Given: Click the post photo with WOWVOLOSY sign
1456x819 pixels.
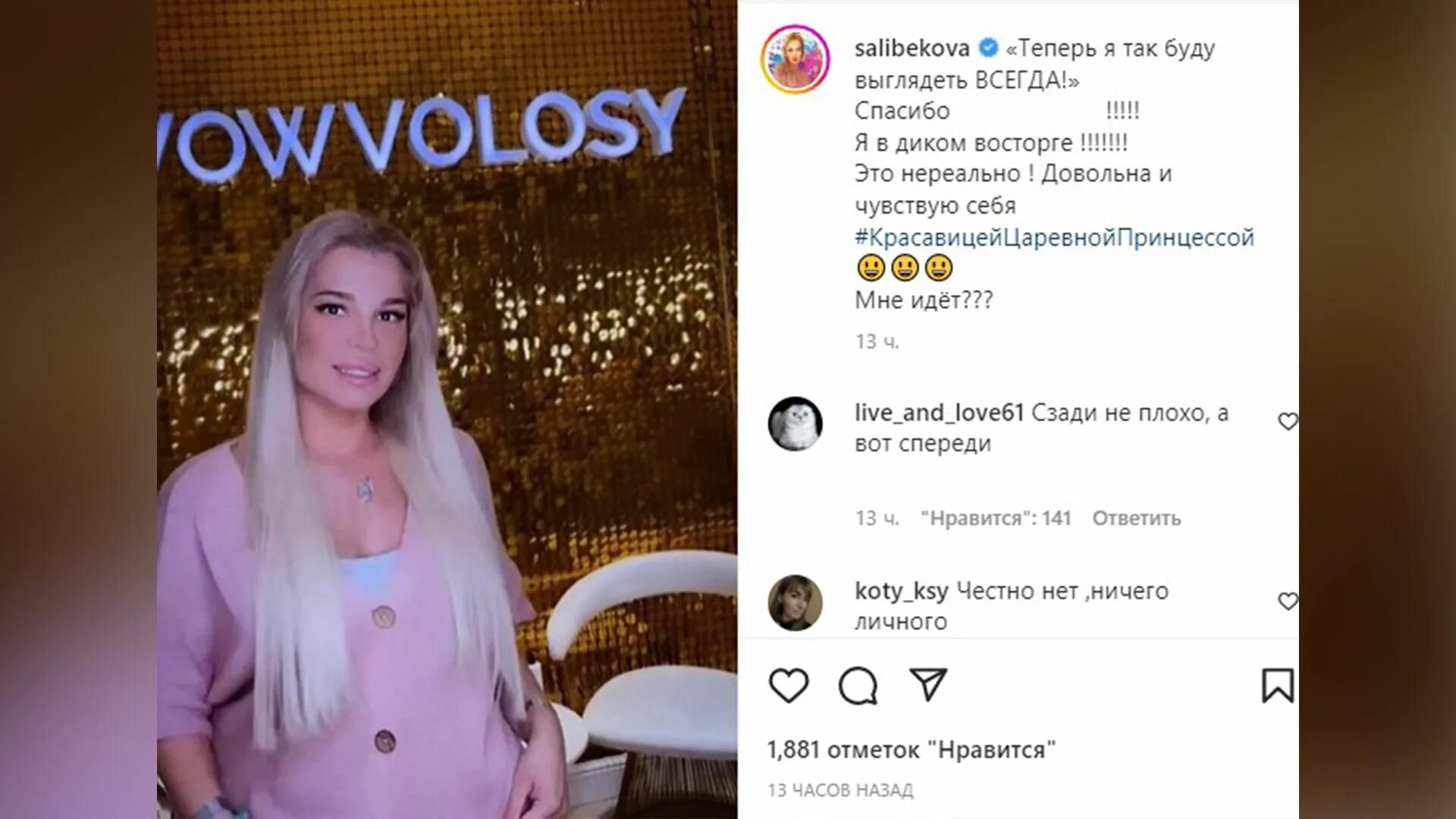Looking at the screenshot, I should click(x=447, y=409).
